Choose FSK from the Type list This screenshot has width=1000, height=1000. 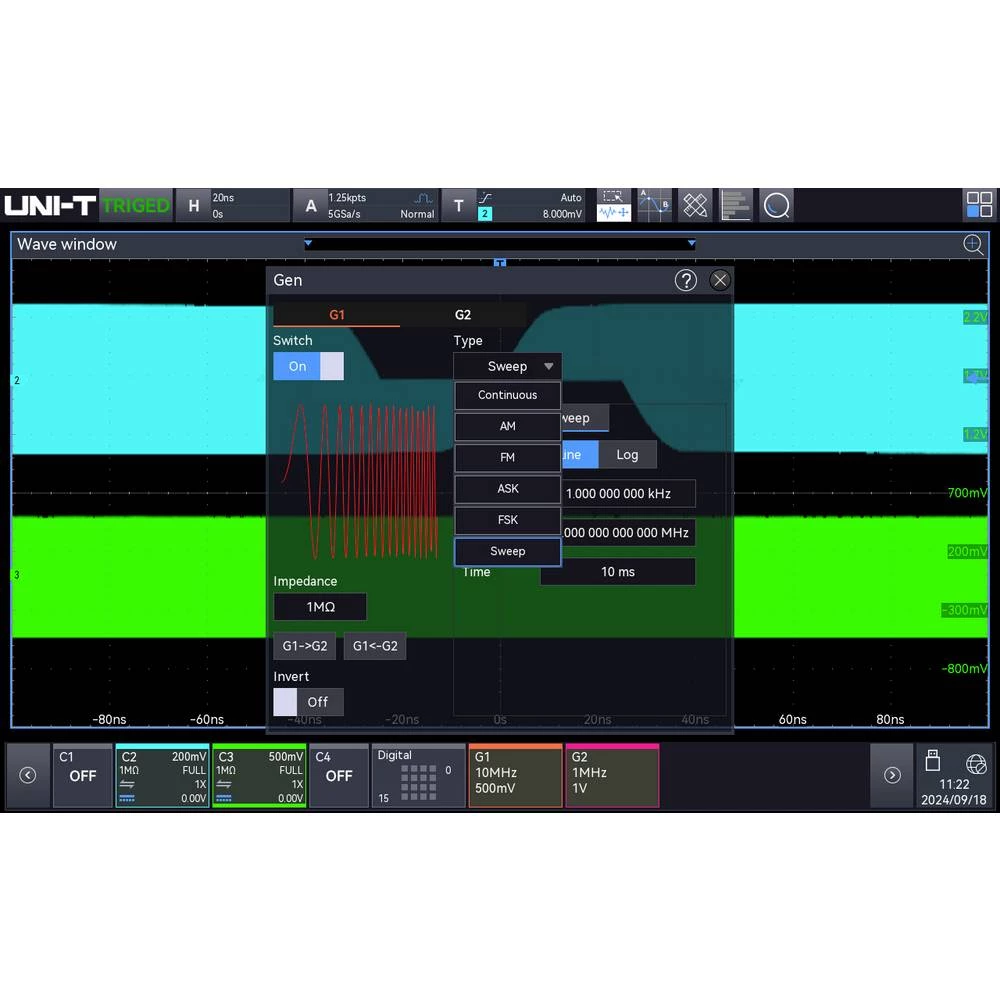pos(508,520)
